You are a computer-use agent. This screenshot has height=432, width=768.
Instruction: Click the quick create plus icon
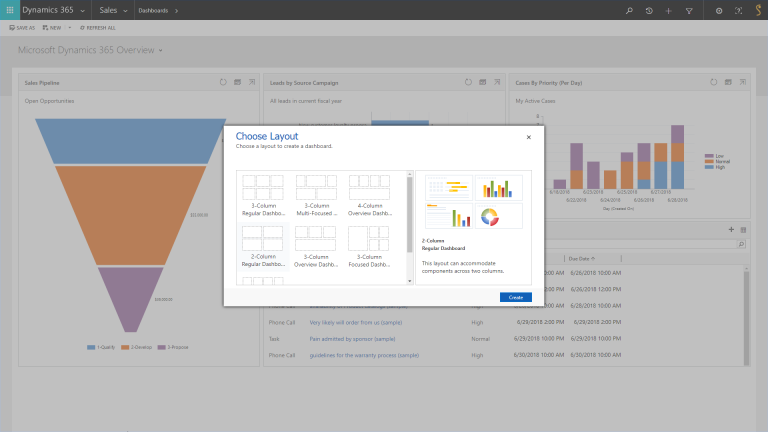[669, 10]
